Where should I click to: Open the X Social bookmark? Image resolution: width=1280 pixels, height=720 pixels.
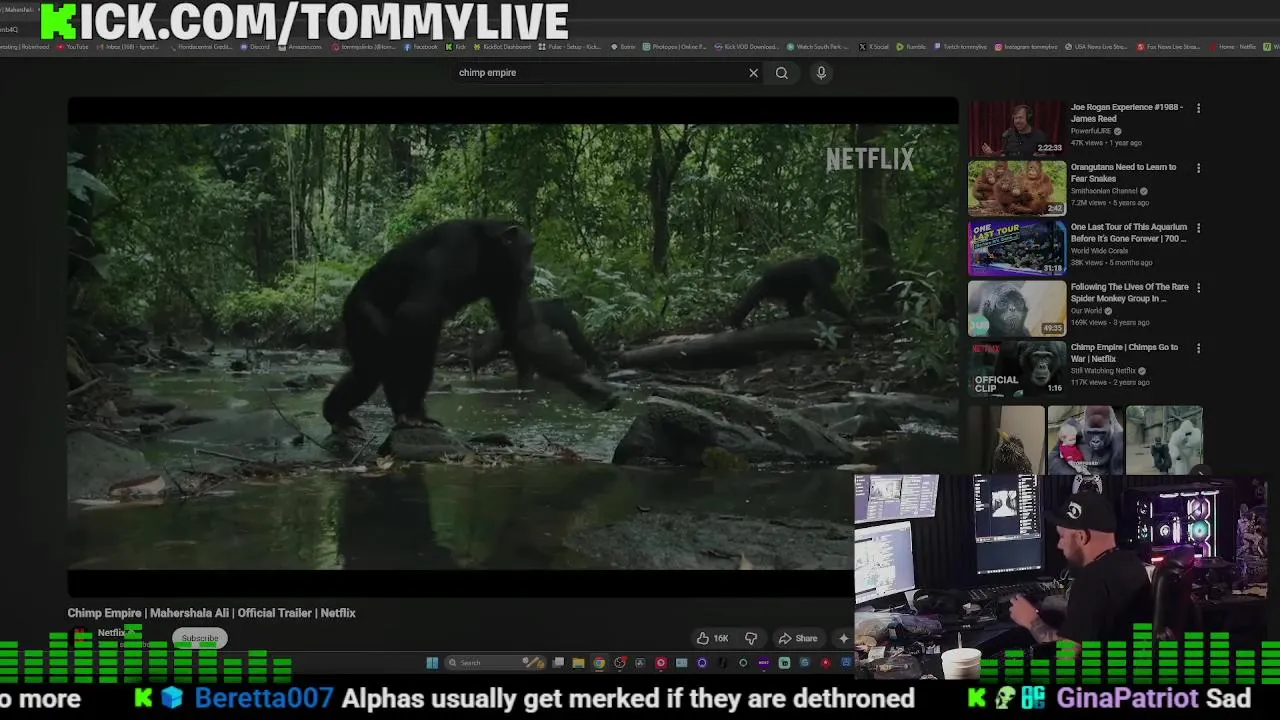pos(875,47)
